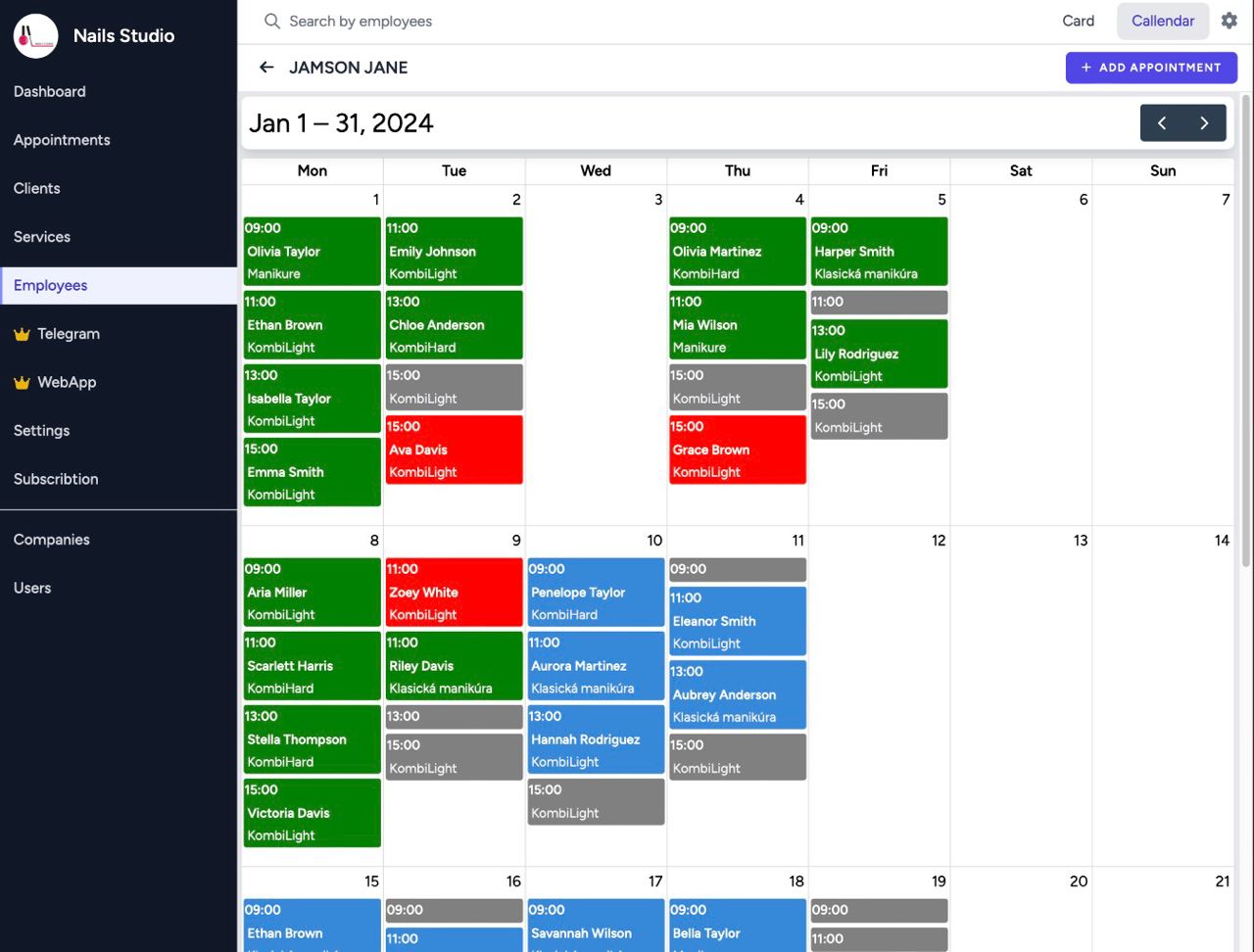1254x952 pixels.
Task: Open Appointments in the sidebar
Action: tap(62, 140)
